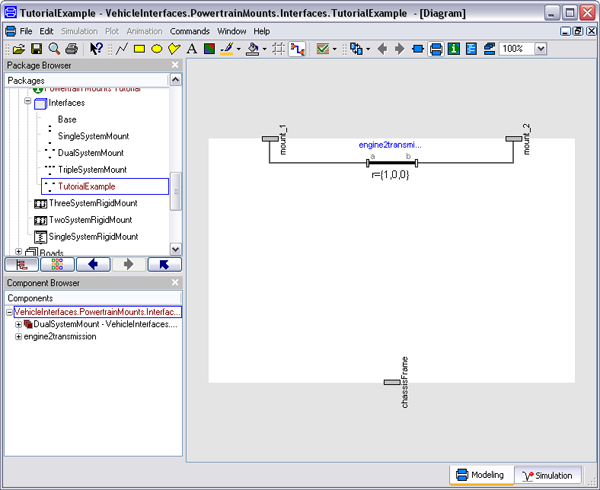Screen dimensions: 600x490
Task: Open the Commands menu
Action: tap(190, 31)
